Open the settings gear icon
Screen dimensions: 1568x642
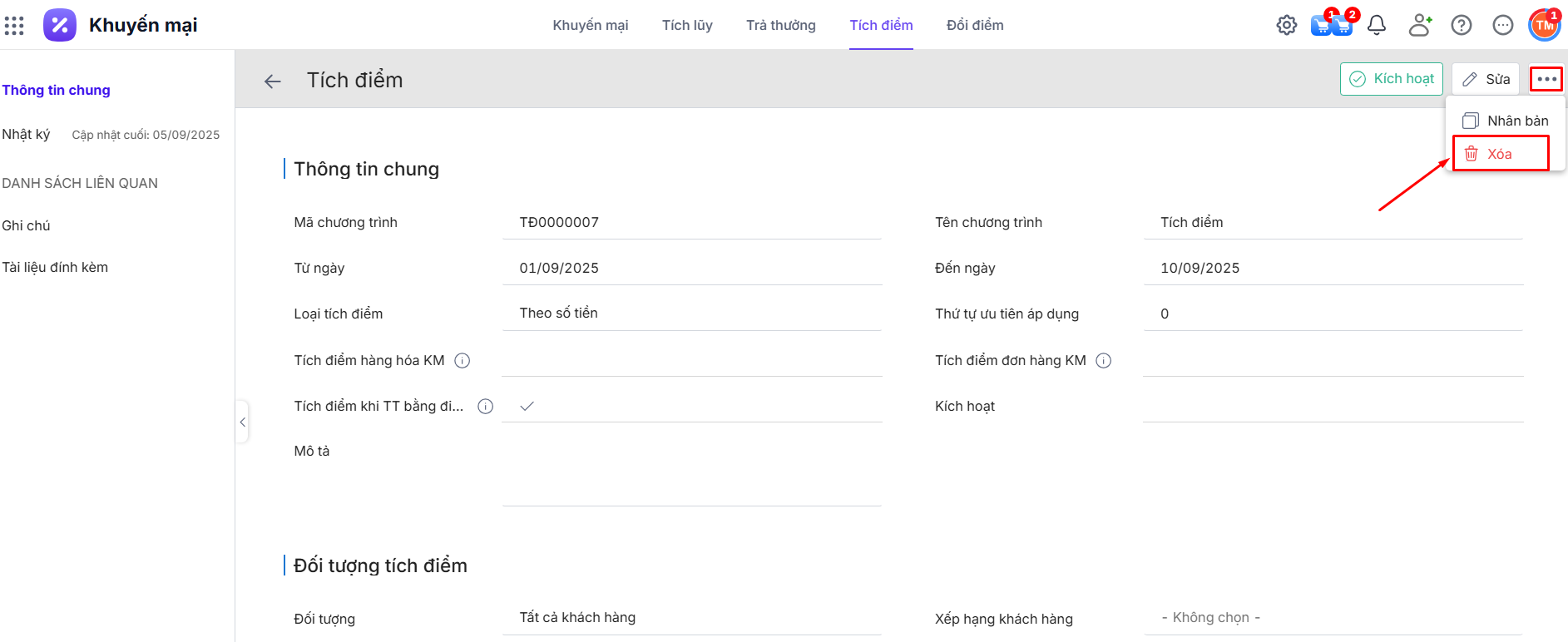pos(1286,25)
